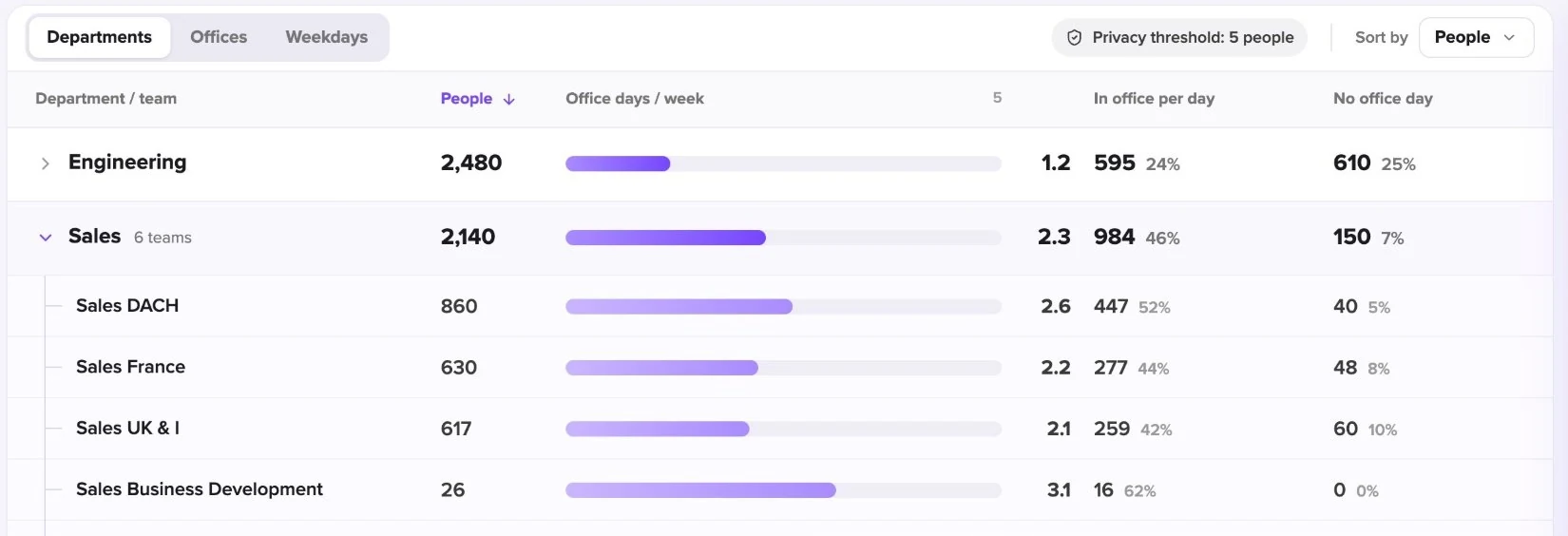This screenshot has width=1568, height=536.
Task: Click the privacy shield icon
Action: pyautogui.click(x=1074, y=38)
